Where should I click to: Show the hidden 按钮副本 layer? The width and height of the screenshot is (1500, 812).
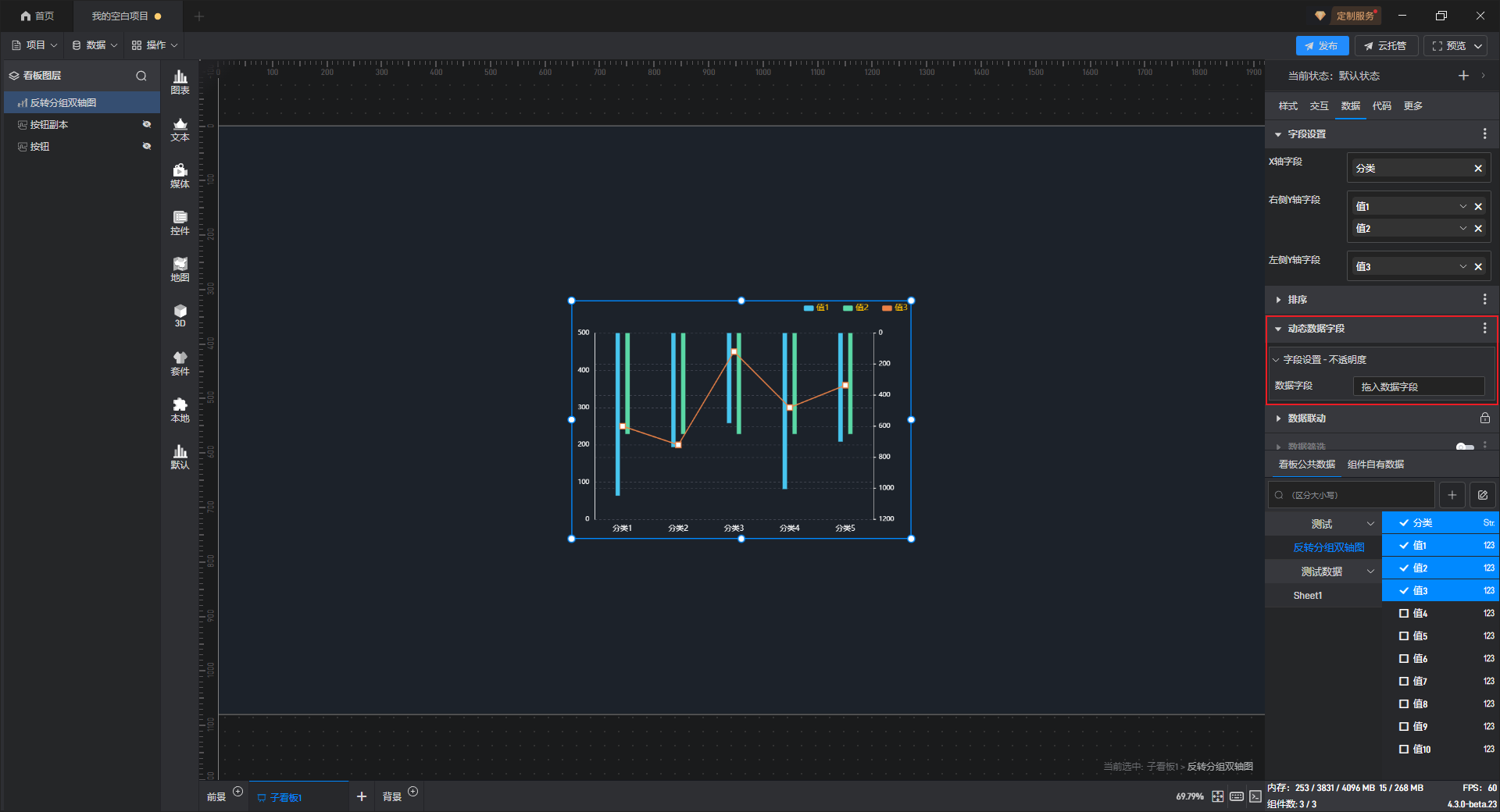click(x=146, y=124)
